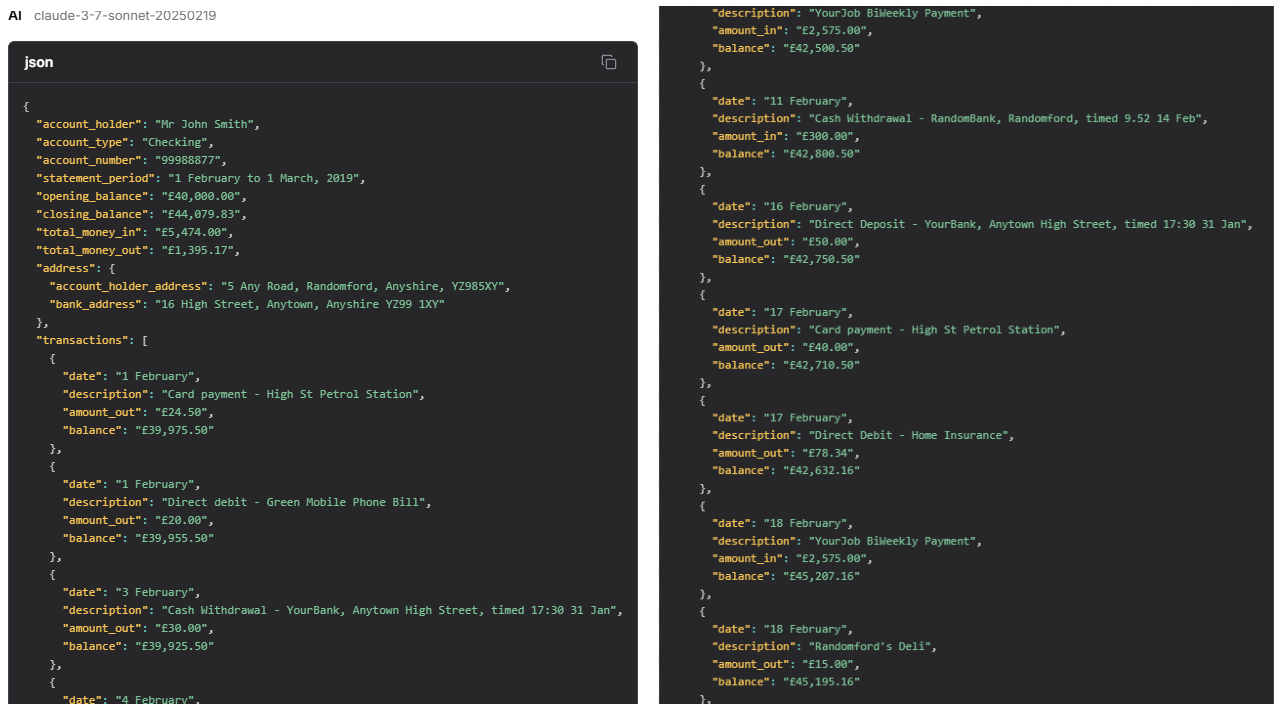Click the claude-3-7-sonnet-20250219 model name

pos(125,16)
